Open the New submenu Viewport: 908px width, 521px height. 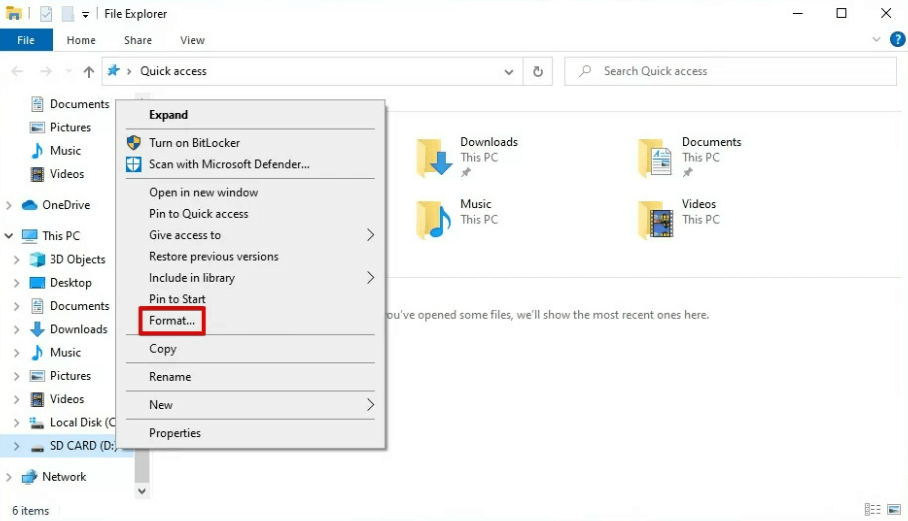[250, 405]
